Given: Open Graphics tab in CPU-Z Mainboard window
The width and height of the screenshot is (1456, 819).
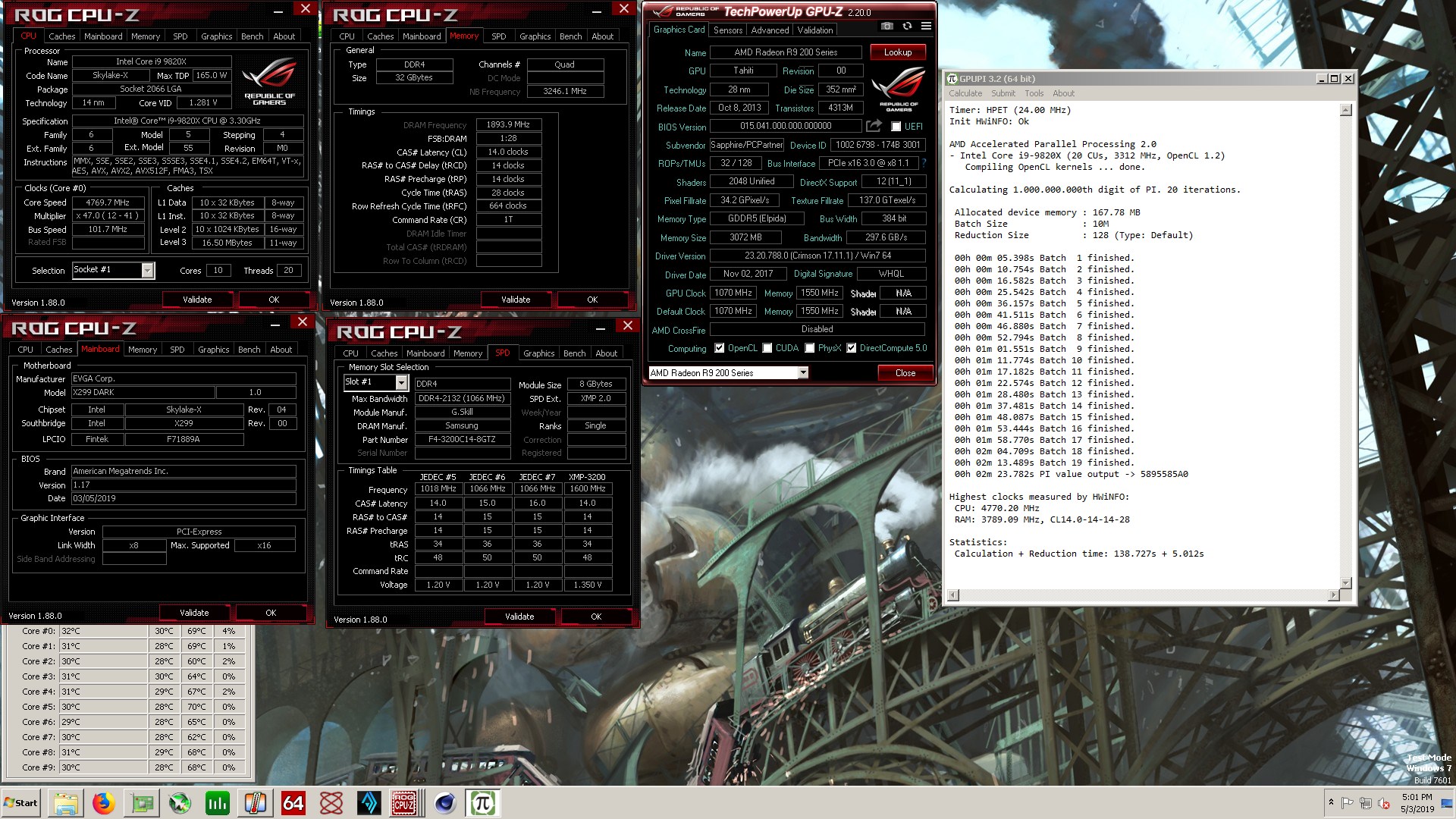Looking at the screenshot, I should tap(214, 350).
